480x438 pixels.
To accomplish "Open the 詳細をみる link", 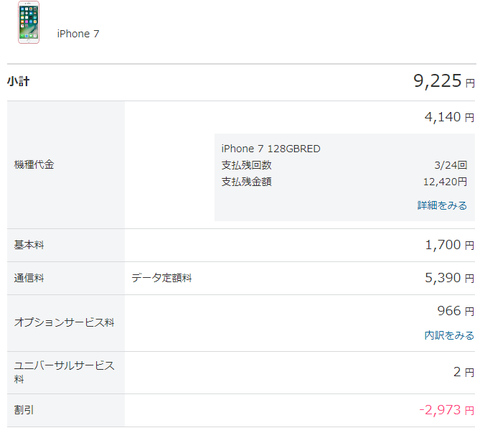I will click(x=442, y=205).
